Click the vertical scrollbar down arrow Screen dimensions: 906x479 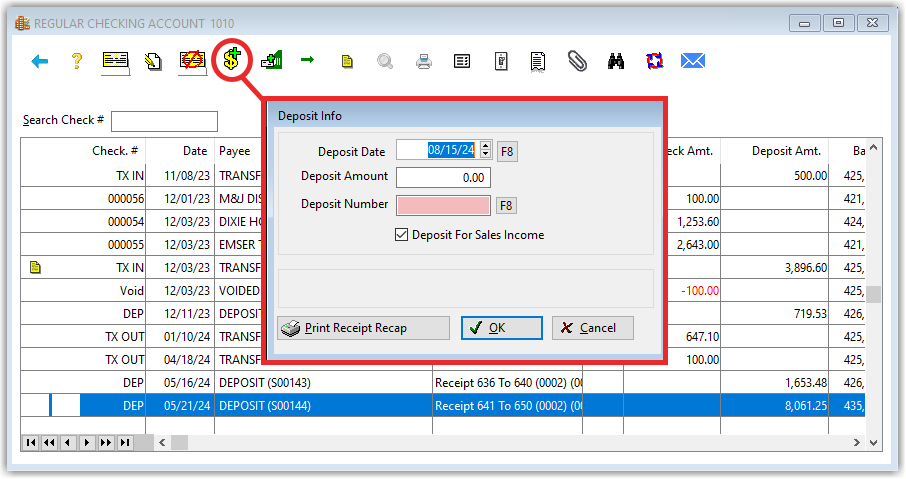pyautogui.click(x=874, y=443)
